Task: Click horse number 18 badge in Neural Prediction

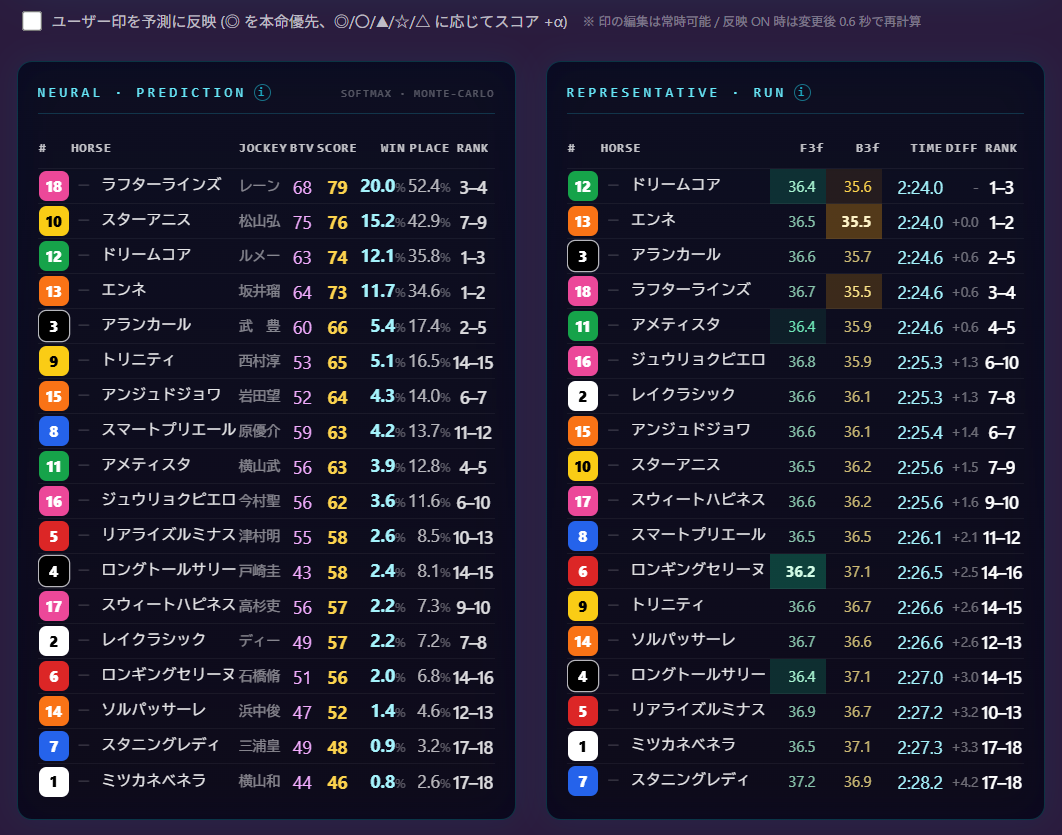Action: pyautogui.click(x=54, y=186)
